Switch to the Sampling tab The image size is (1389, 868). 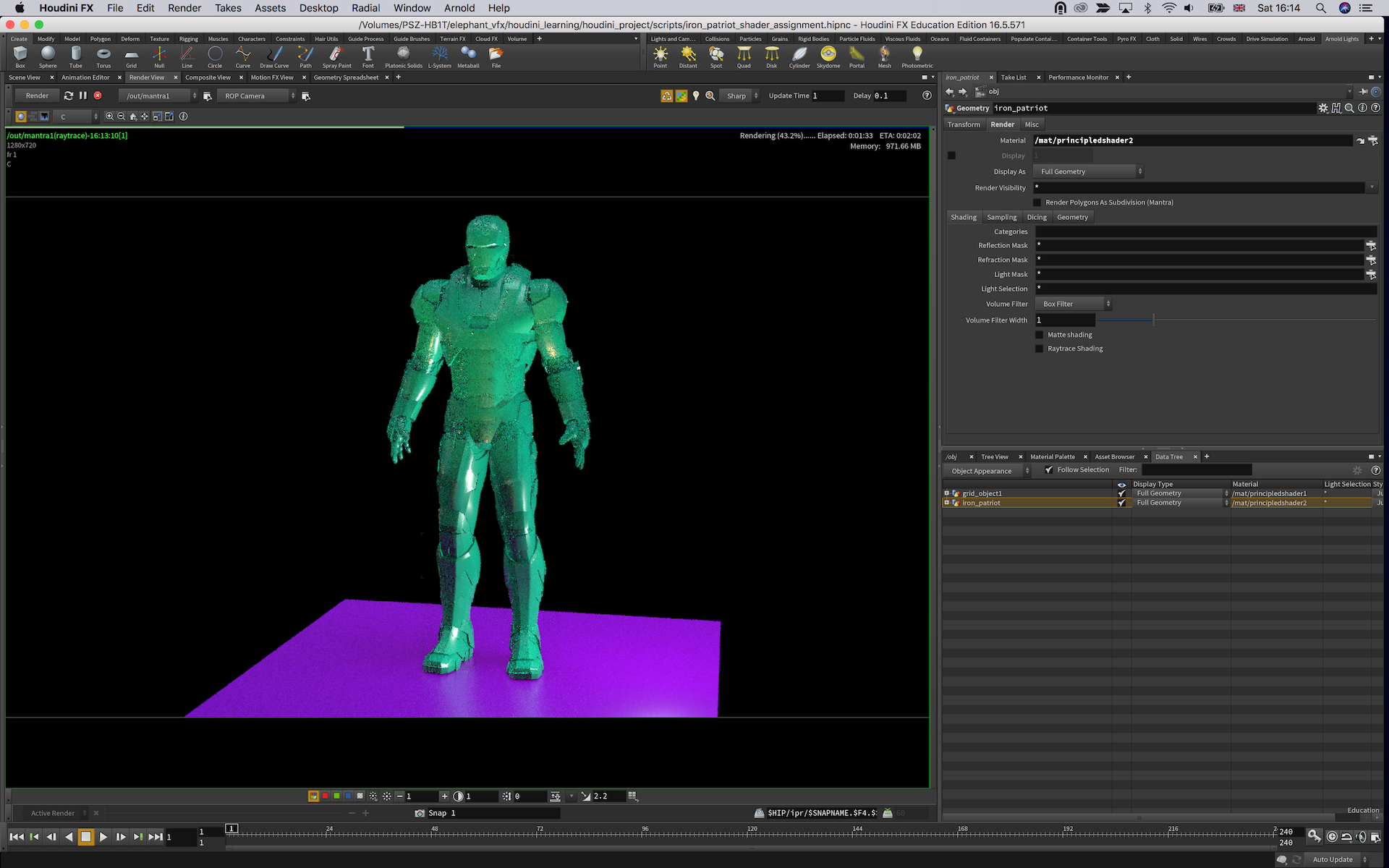click(x=1002, y=216)
